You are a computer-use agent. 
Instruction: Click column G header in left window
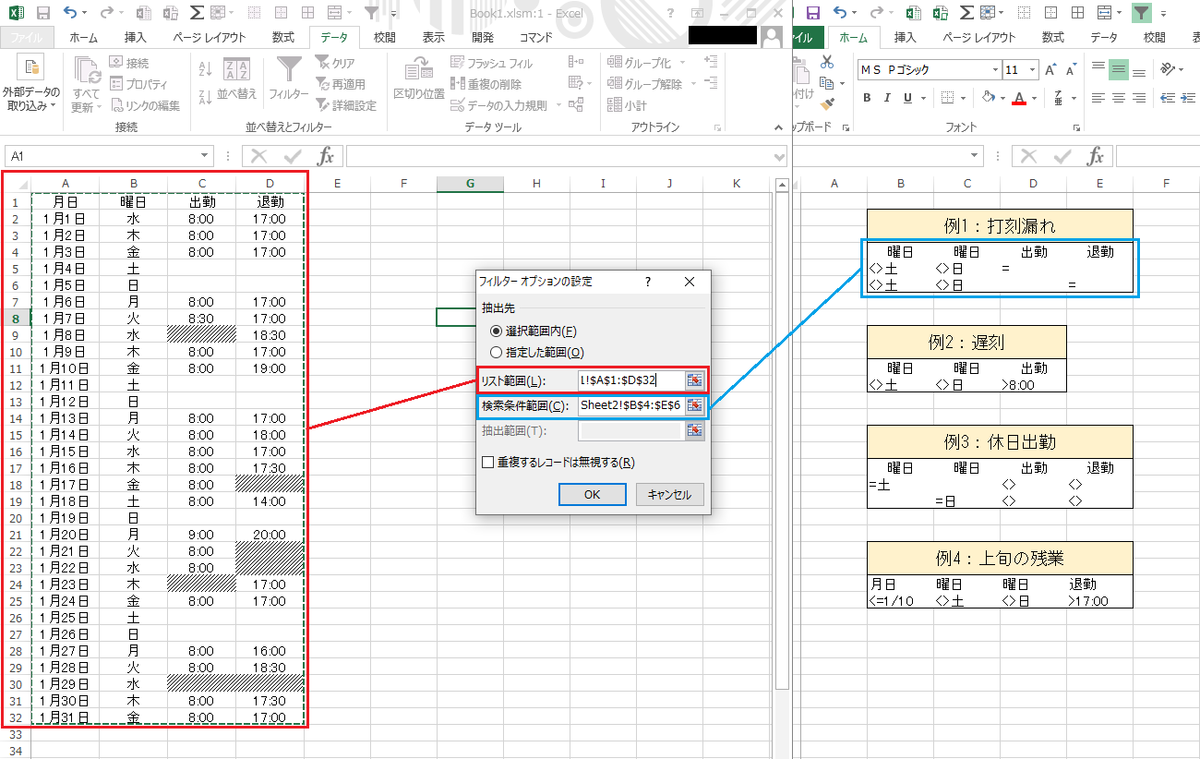click(469, 183)
